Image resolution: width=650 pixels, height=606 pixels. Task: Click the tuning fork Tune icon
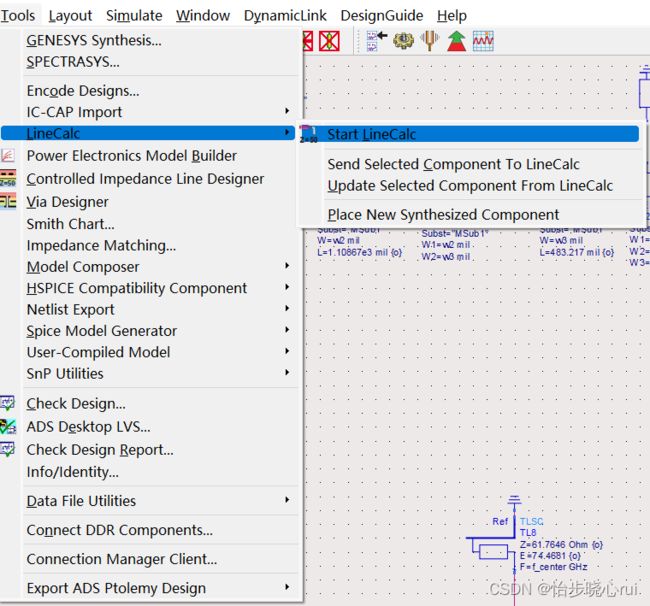[429, 41]
